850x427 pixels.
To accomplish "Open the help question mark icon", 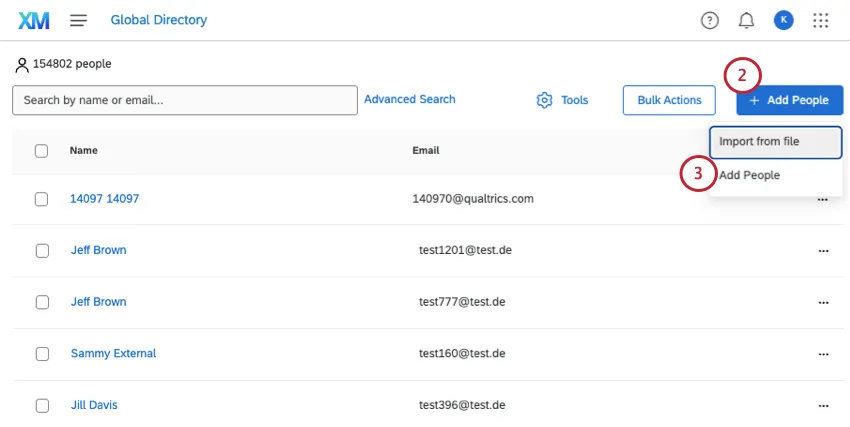I will click(710, 20).
